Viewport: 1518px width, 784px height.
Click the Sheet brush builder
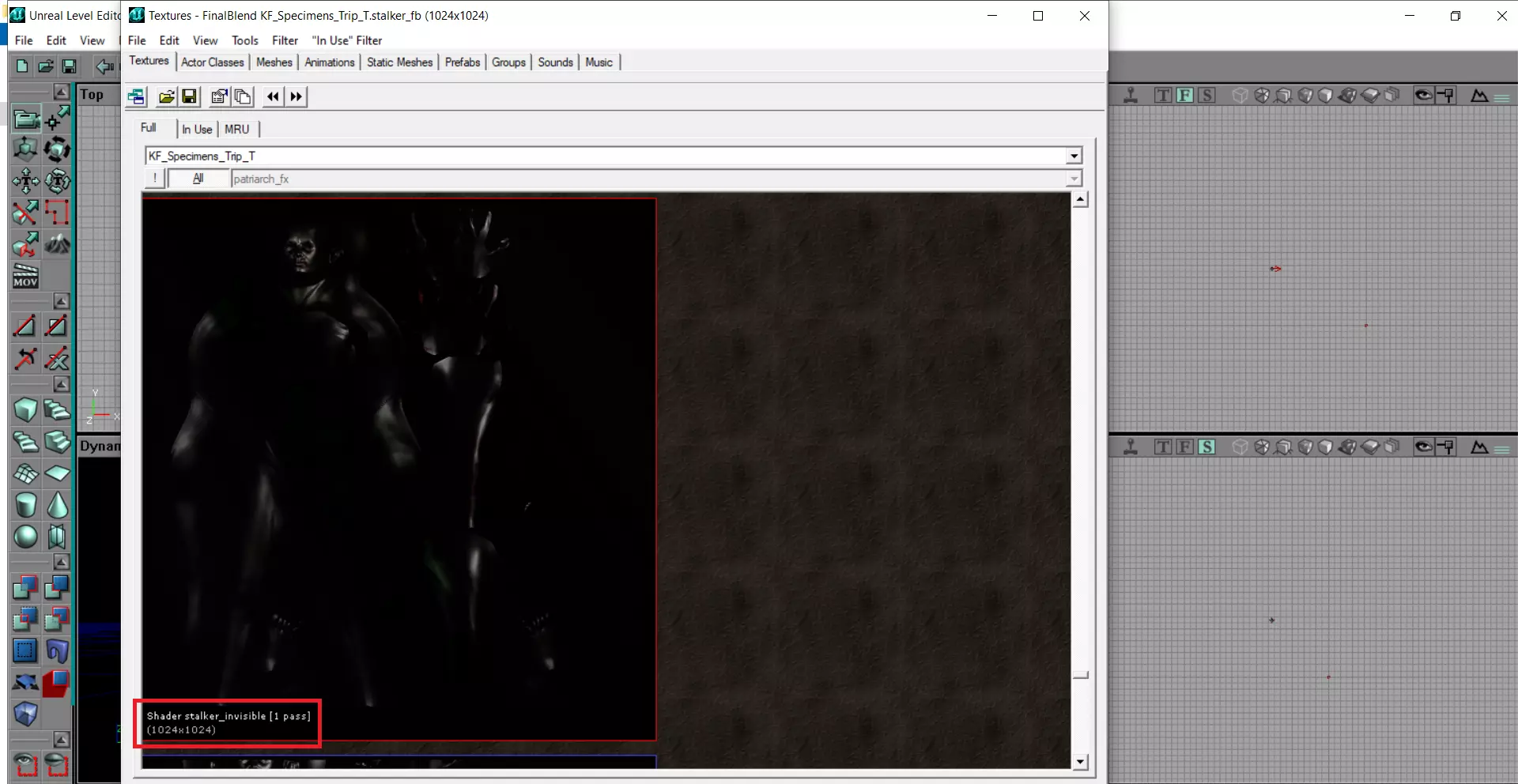[x=57, y=473]
